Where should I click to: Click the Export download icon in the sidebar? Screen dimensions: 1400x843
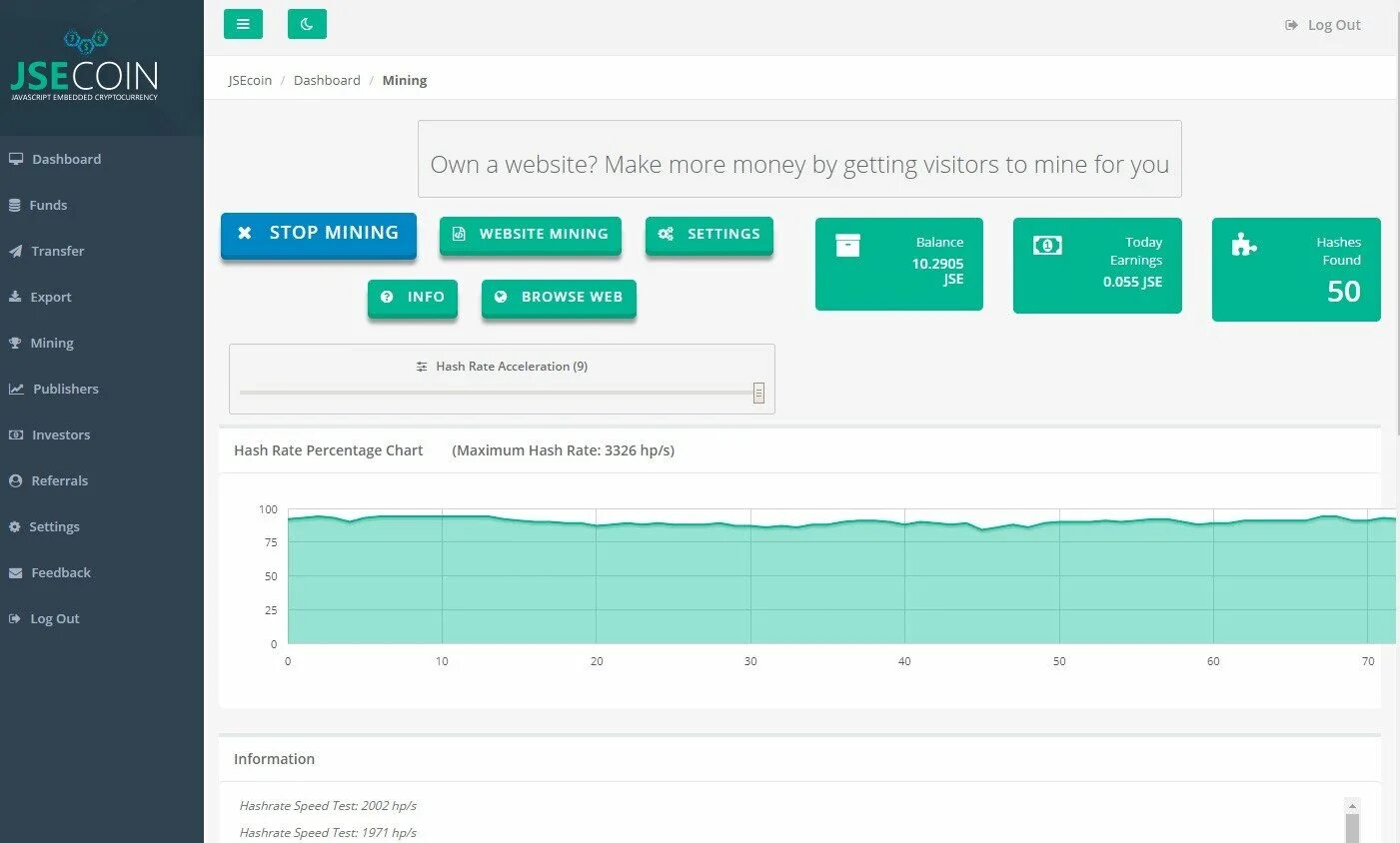(x=15, y=297)
